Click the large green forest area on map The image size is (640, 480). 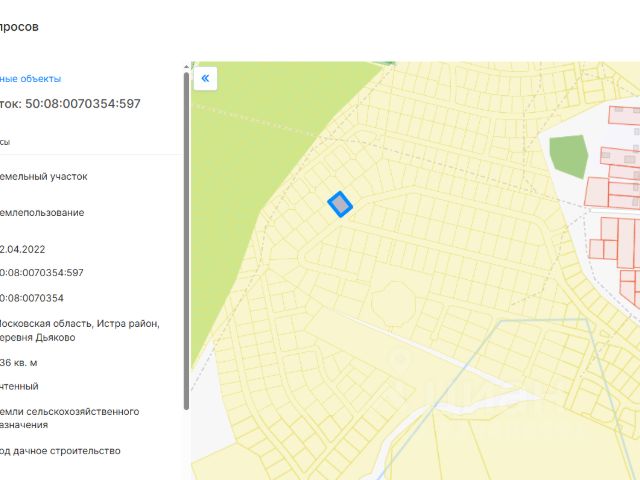click(260, 180)
